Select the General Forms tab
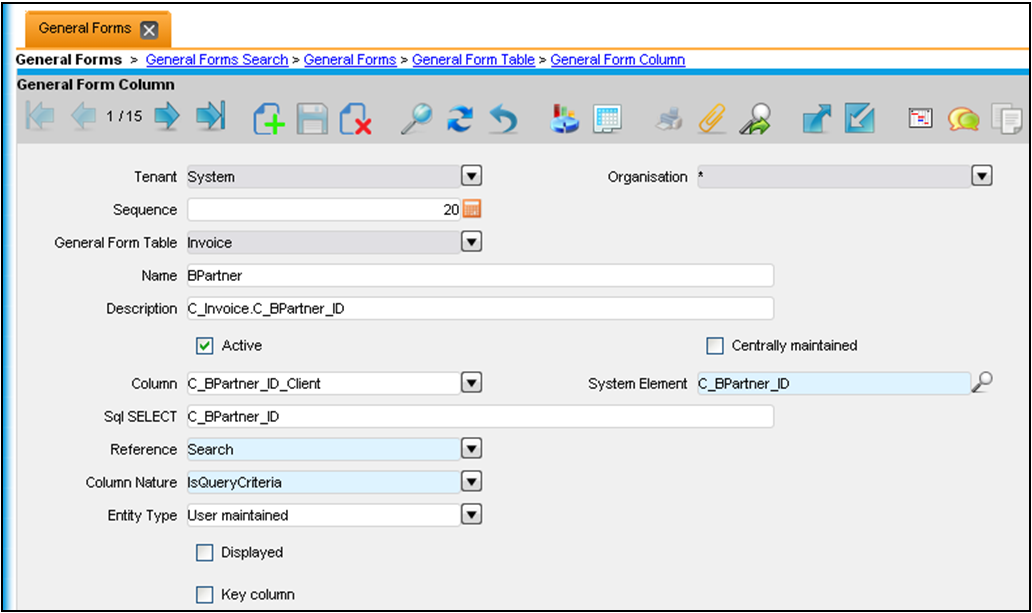The image size is (1032, 613). (x=85, y=28)
